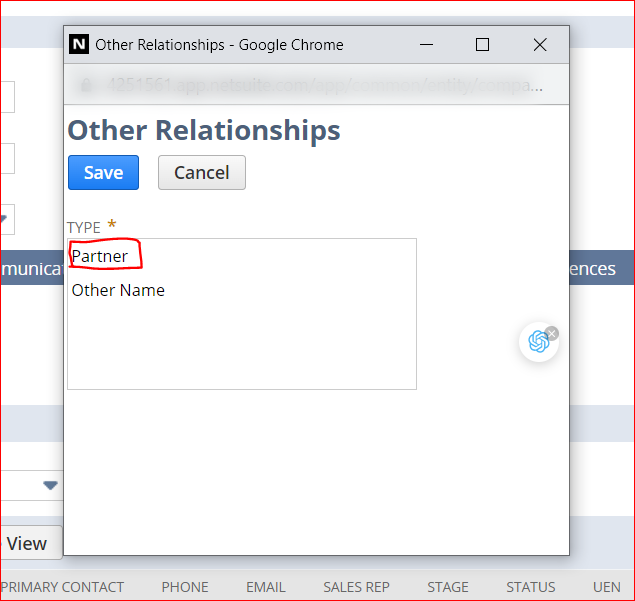The width and height of the screenshot is (635, 601).
Task: Open the ChatGPT floating assistant icon
Action: 539,342
